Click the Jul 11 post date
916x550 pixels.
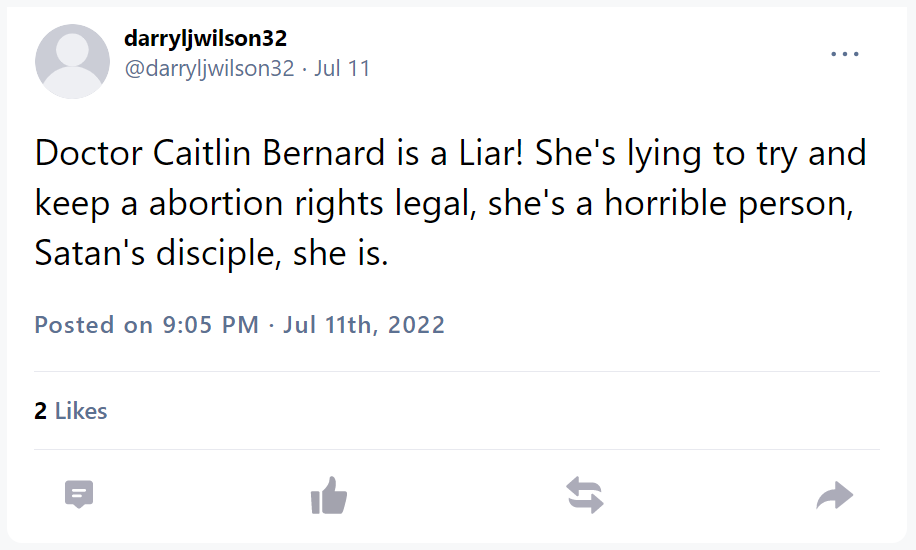(x=342, y=69)
